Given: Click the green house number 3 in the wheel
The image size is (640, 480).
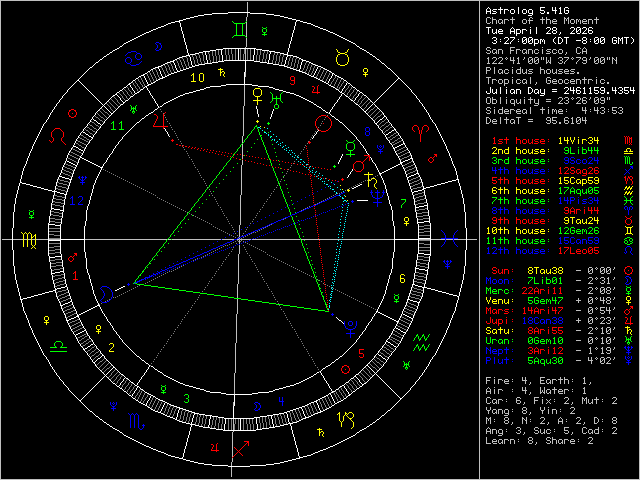Looking at the screenshot, I should (187, 398).
